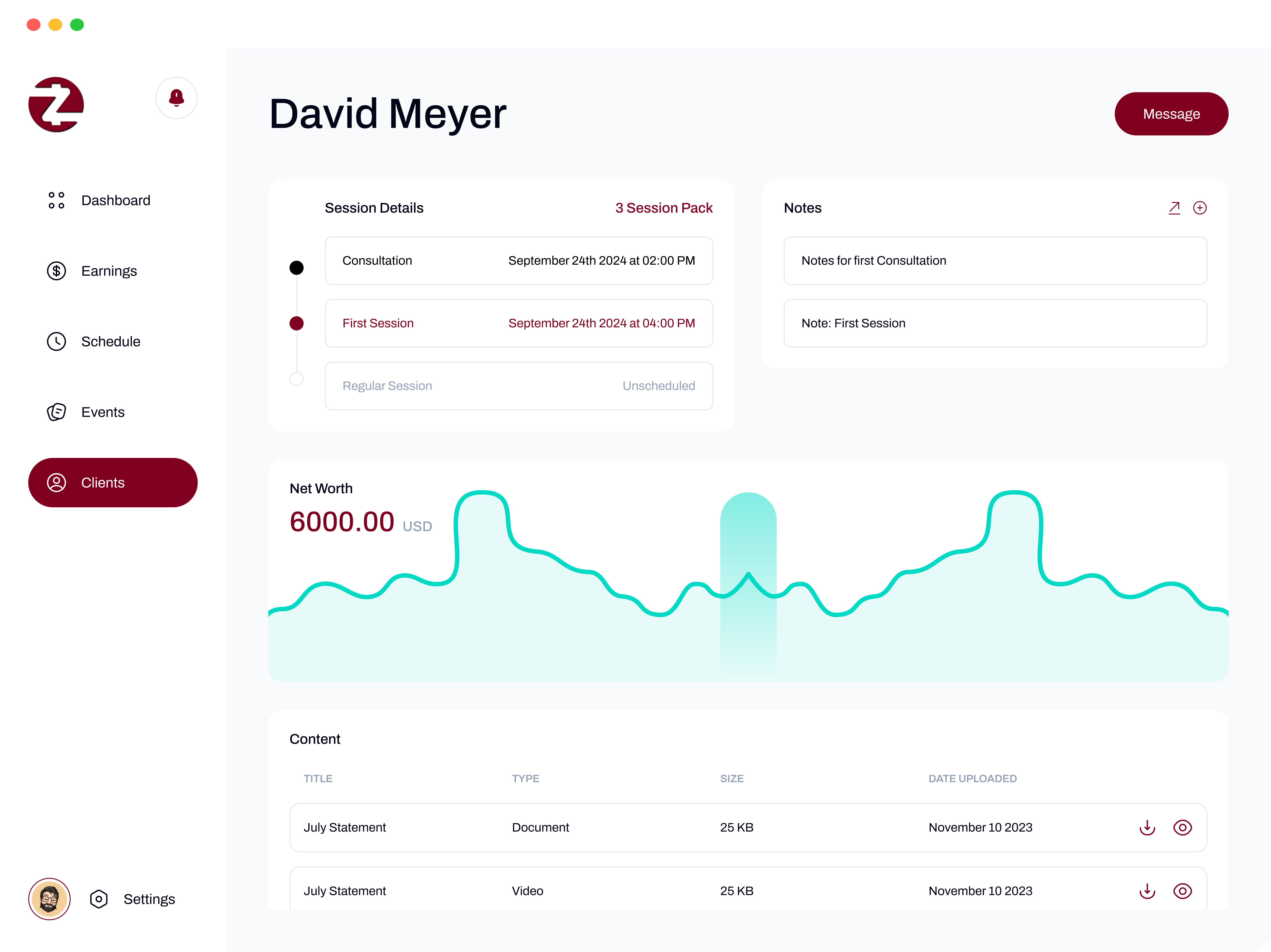Expand the Regular Session scheduler
Screen dimensions: 1271x952
click(x=519, y=385)
